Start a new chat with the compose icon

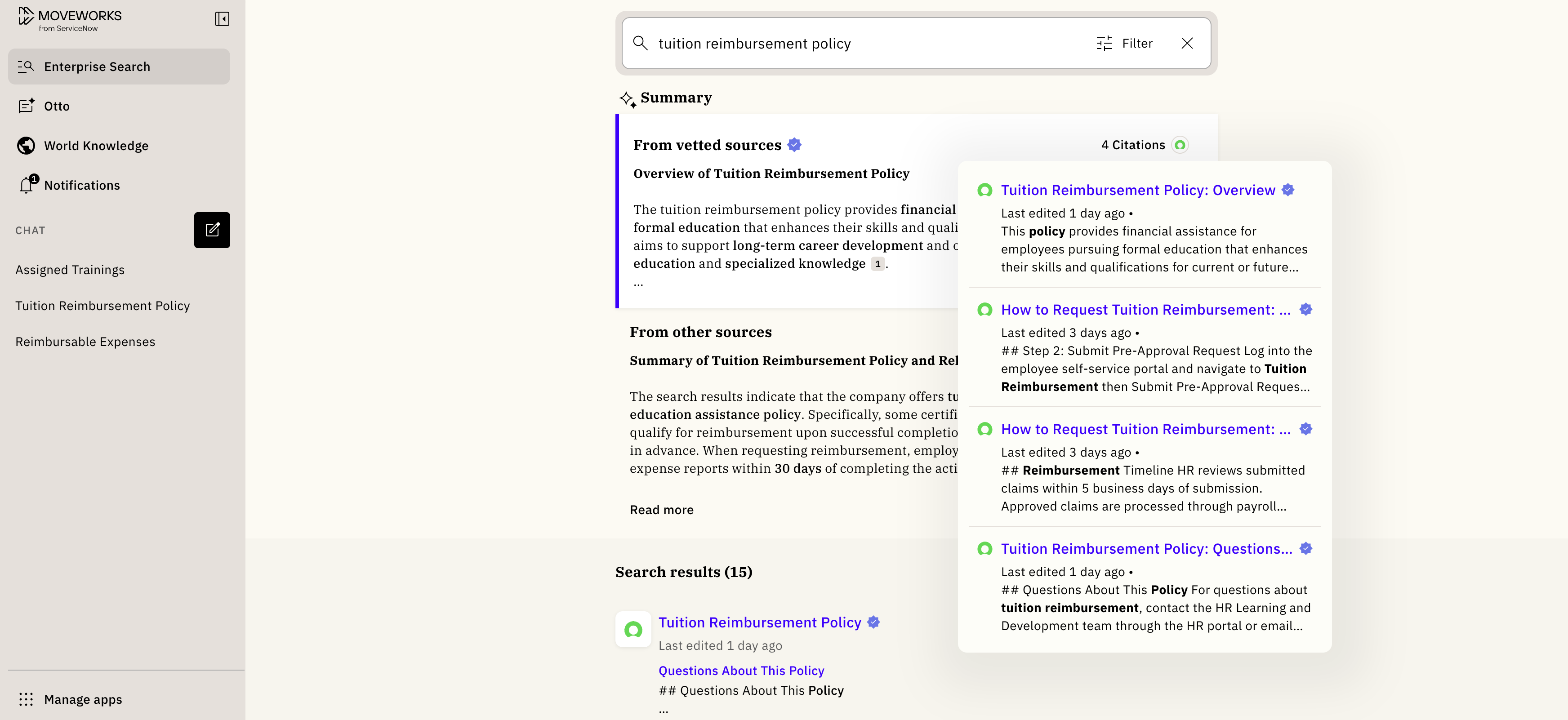coord(212,230)
